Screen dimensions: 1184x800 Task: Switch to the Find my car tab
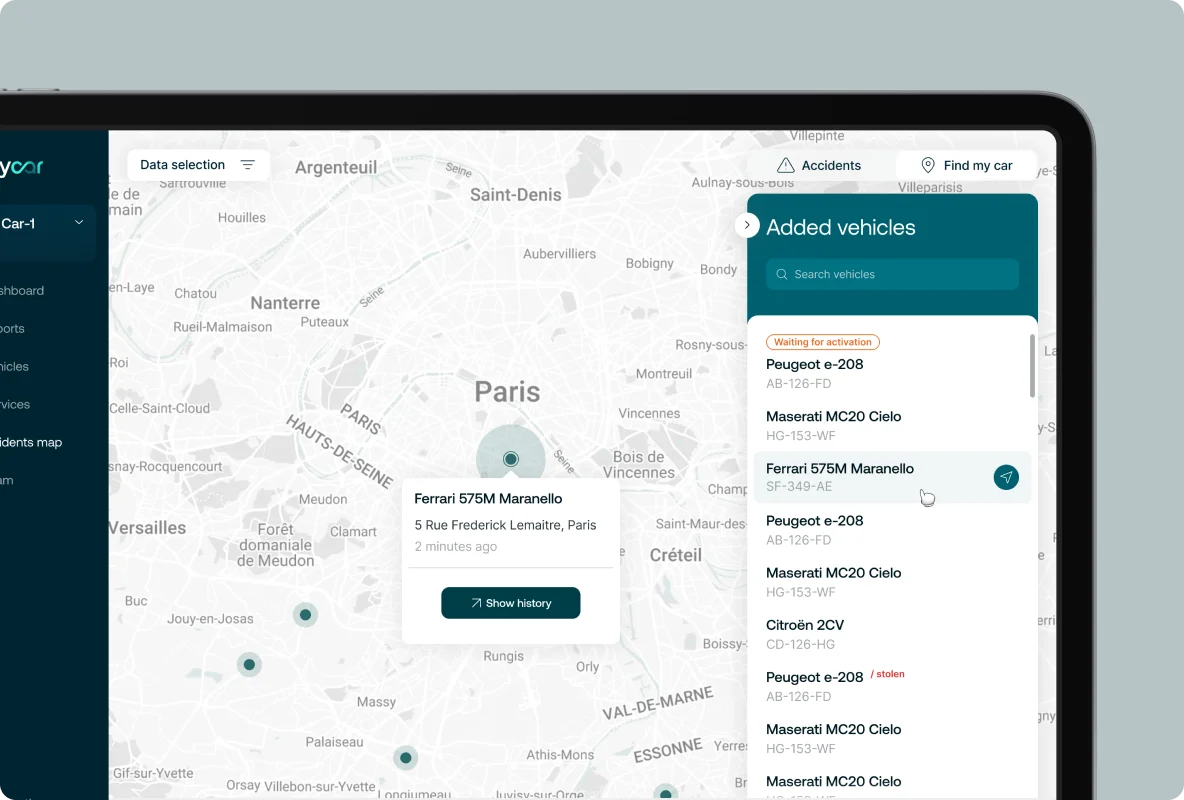click(967, 165)
